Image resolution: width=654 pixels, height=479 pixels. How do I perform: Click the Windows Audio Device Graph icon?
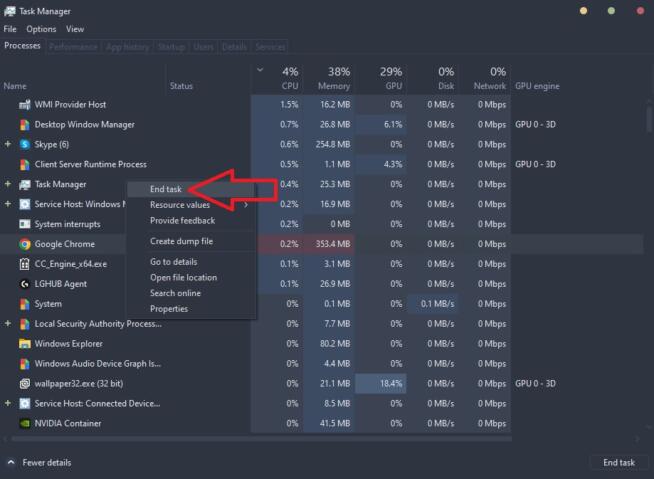25,364
